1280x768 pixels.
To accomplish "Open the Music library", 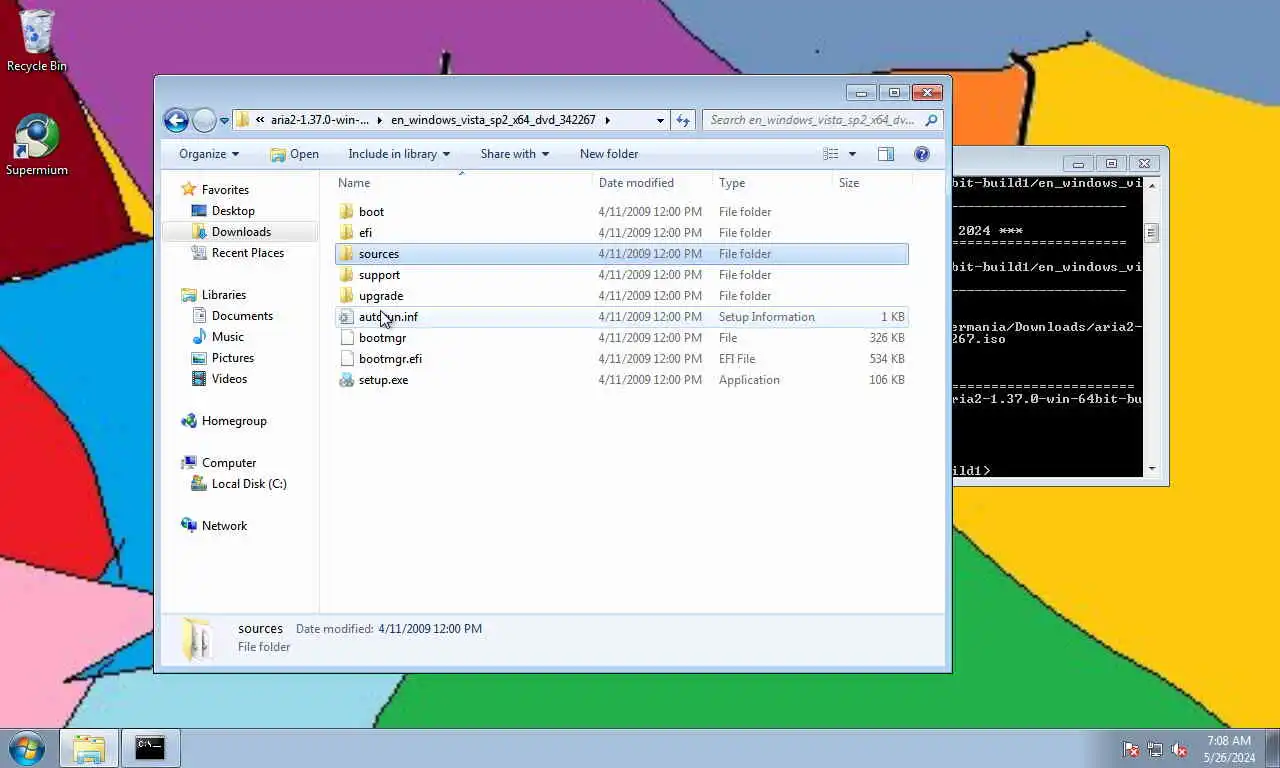I will (227, 337).
